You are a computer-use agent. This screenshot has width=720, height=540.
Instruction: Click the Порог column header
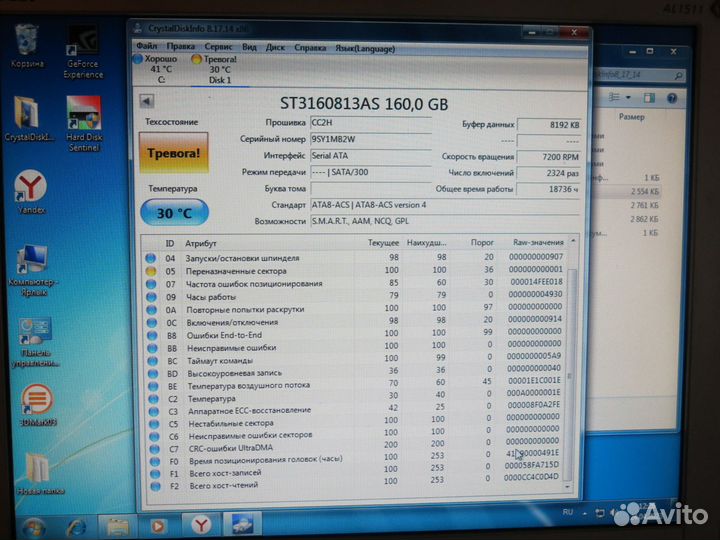click(482, 242)
